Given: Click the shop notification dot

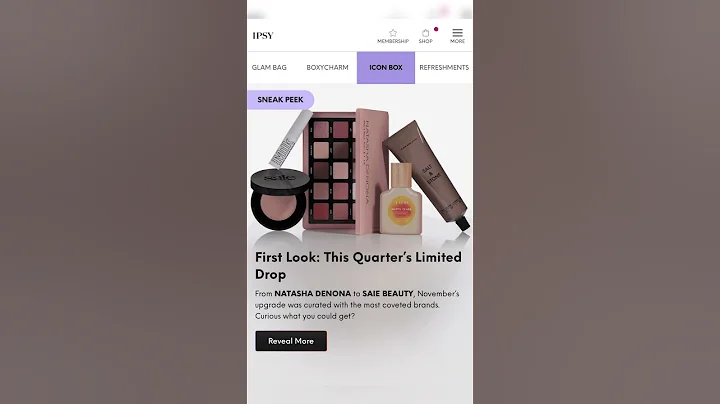Looking at the screenshot, I should [436, 29].
